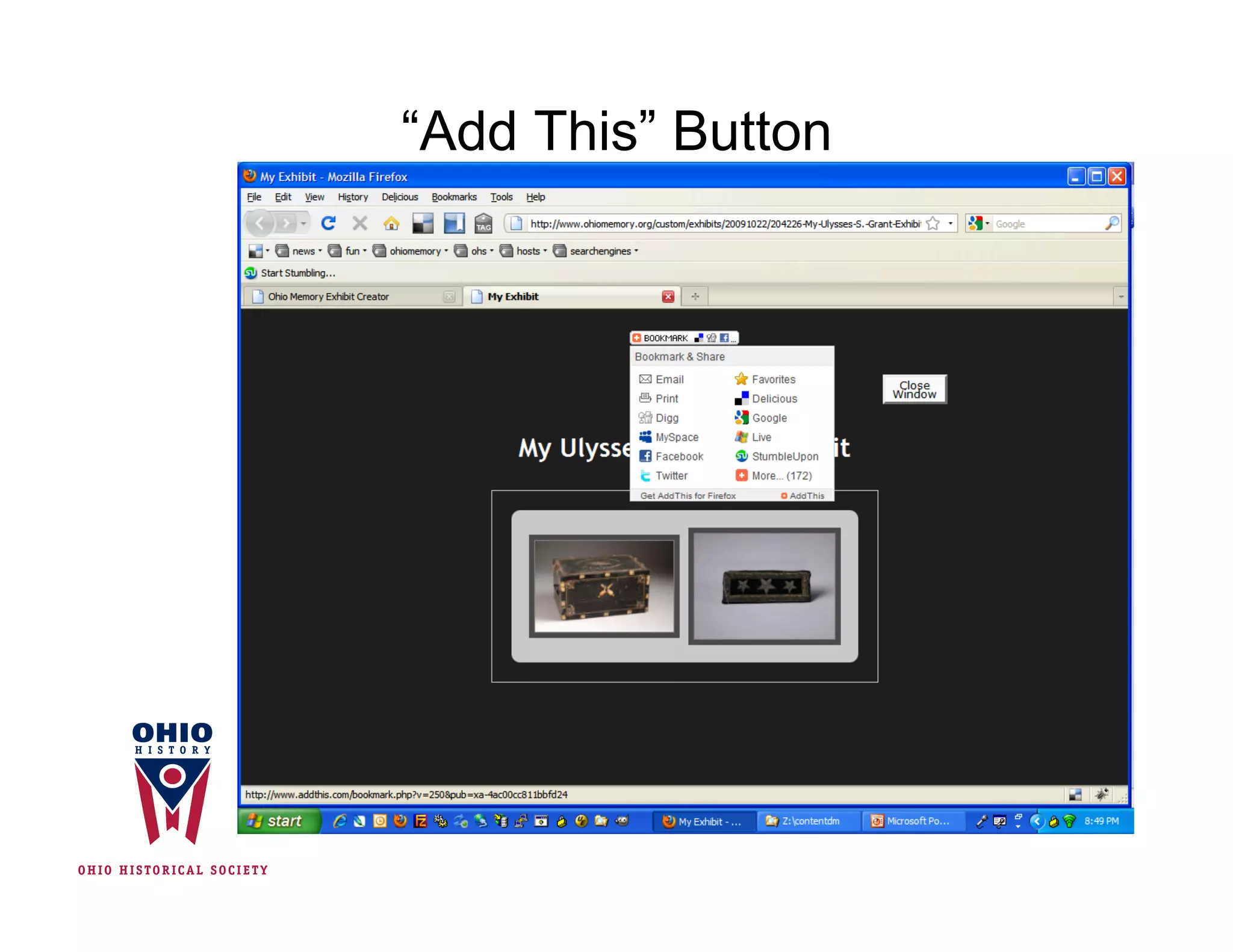Expand the hosts bookmarks folder
Image resolution: width=1233 pixels, height=952 pixels.
(x=523, y=251)
